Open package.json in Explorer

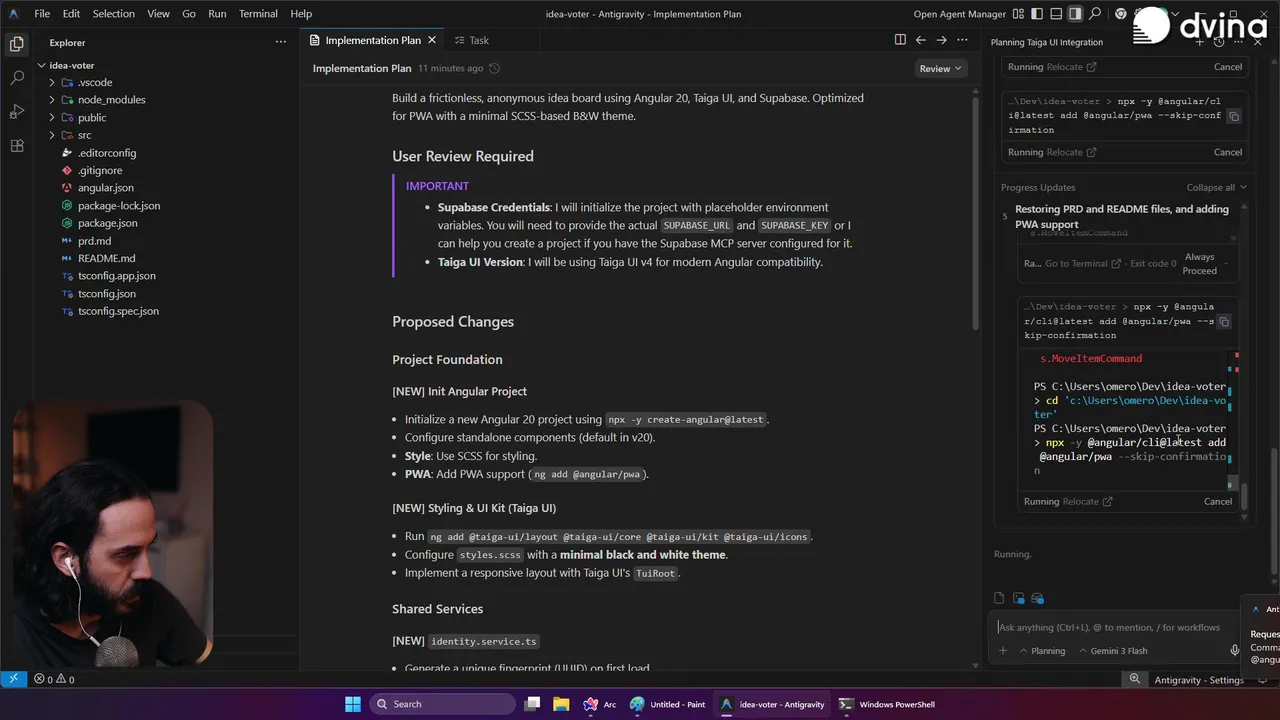[108, 223]
